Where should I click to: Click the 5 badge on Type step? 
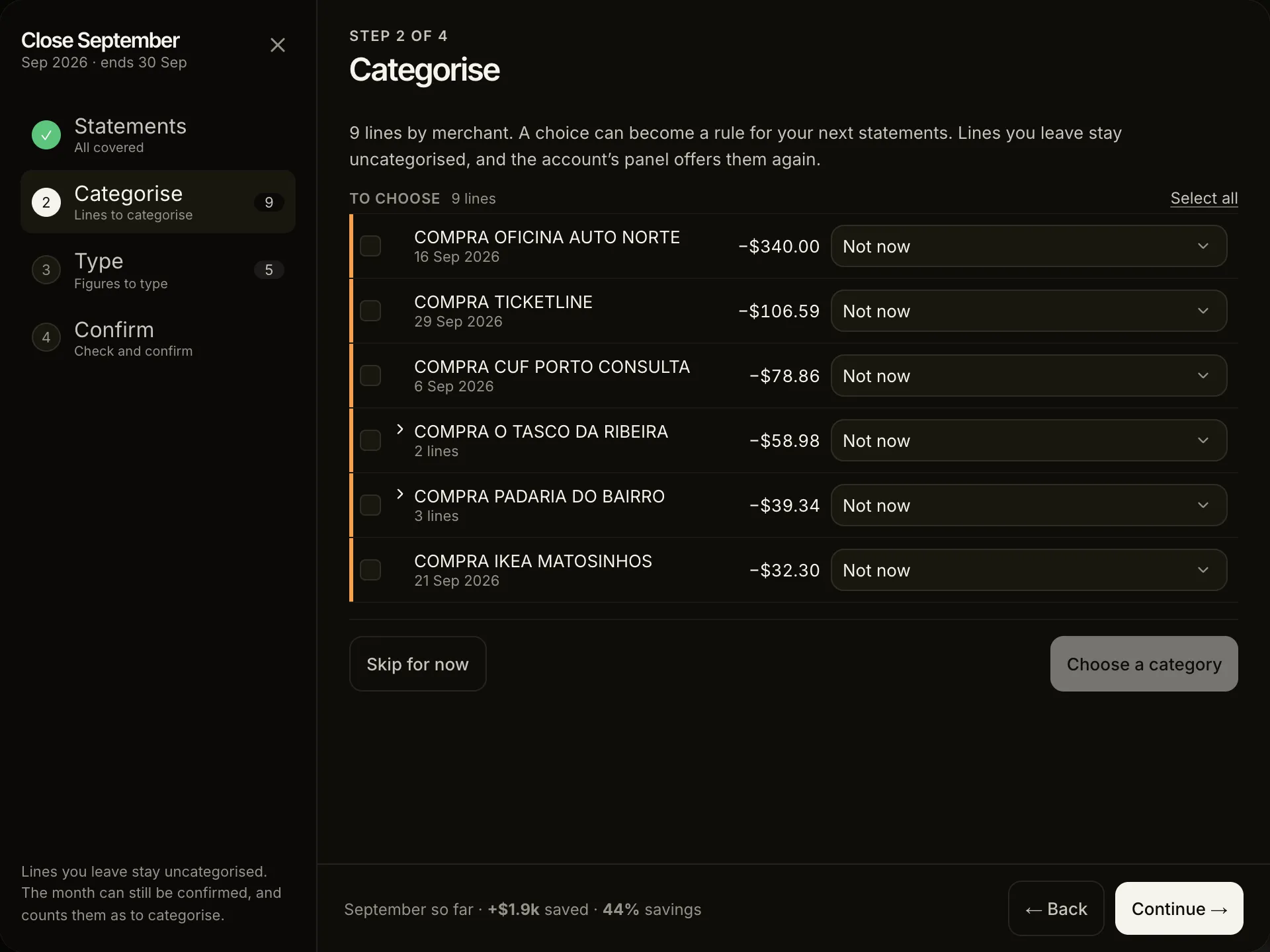click(x=269, y=270)
